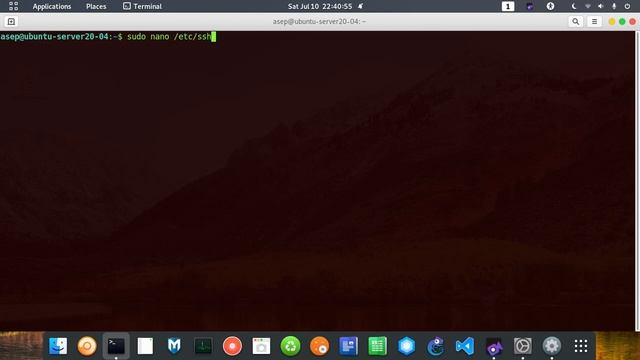Image resolution: width=640 pixels, height=360 pixels.
Task: Minimize the terminal with the yellow button
Action: point(611,22)
